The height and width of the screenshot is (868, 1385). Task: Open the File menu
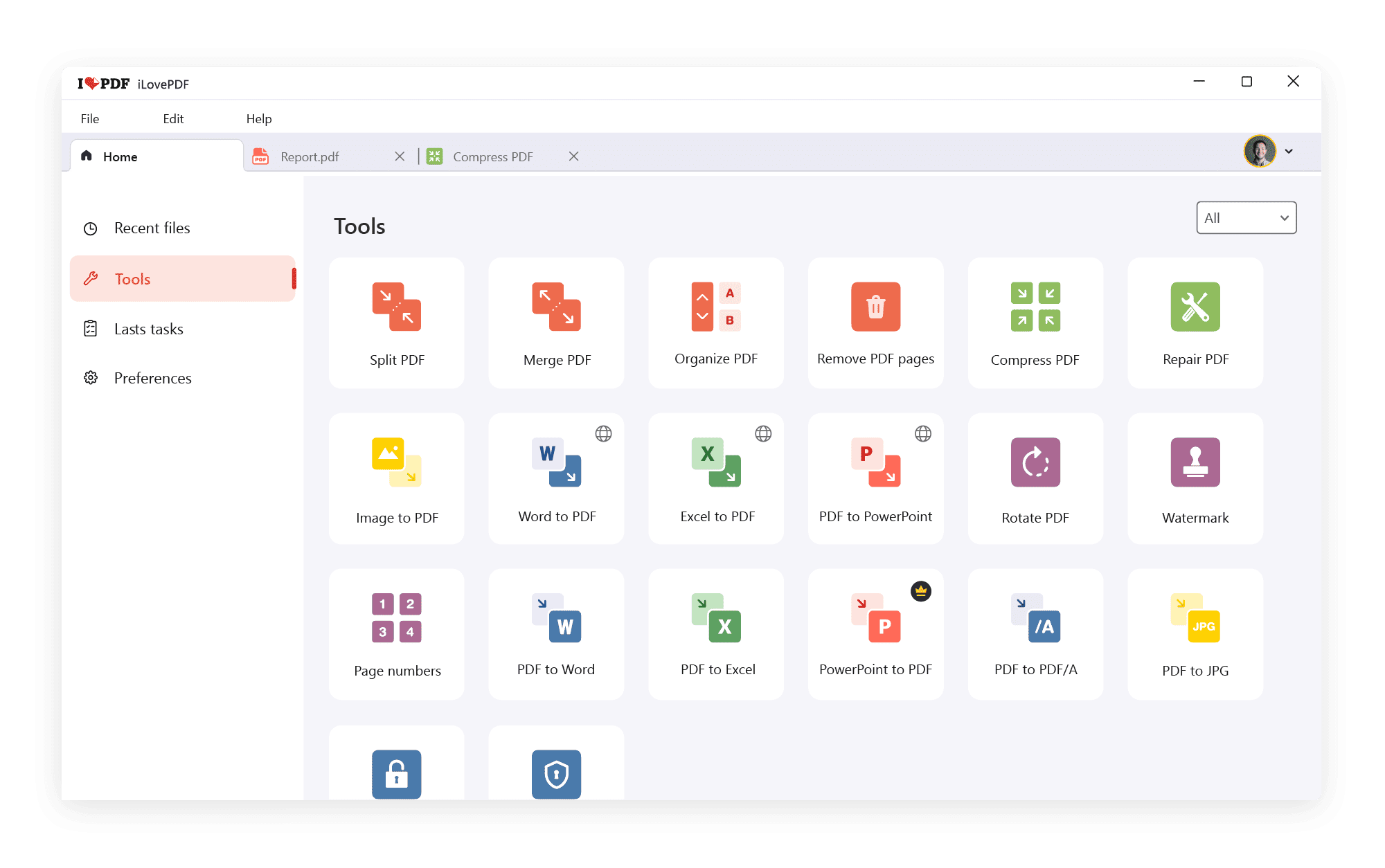[90, 118]
